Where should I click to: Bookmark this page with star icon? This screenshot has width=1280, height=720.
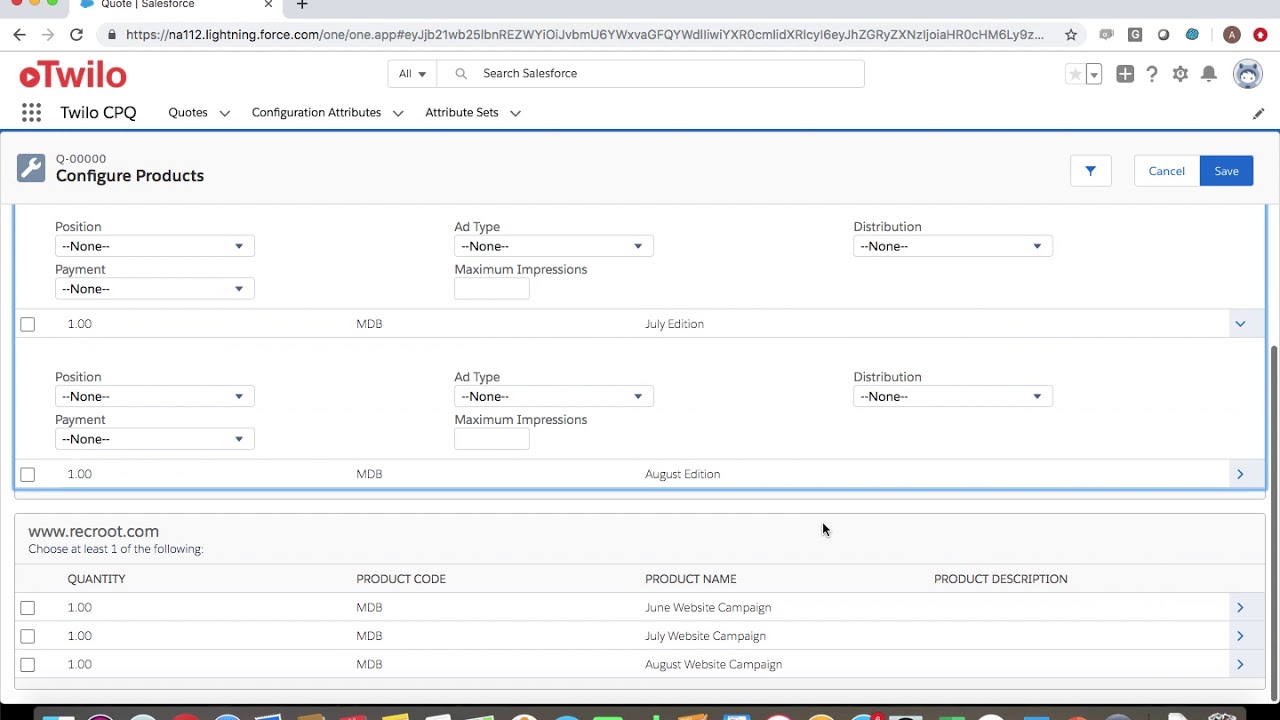point(1071,35)
